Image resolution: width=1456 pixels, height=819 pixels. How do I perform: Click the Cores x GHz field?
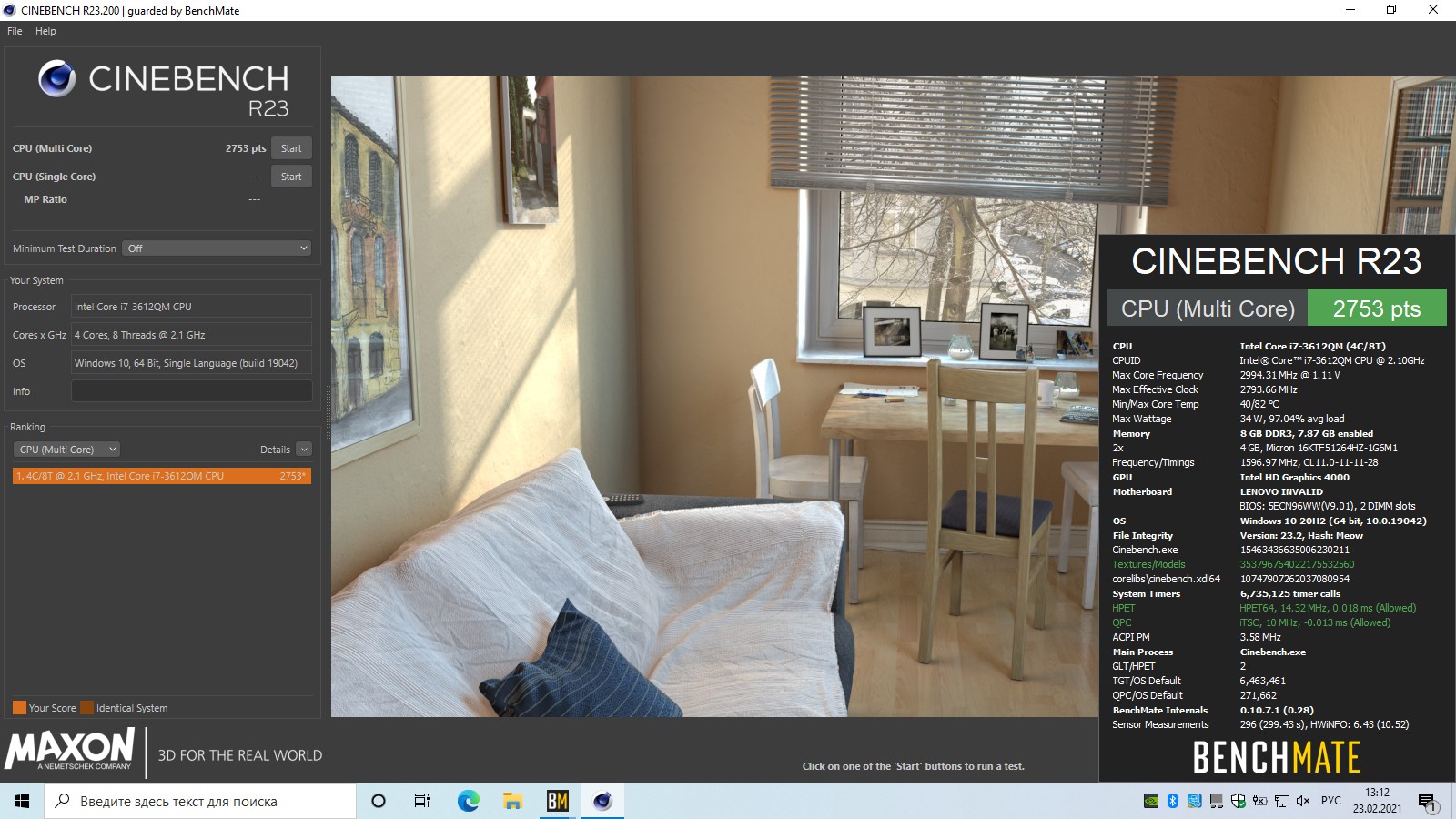(x=191, y=335)
